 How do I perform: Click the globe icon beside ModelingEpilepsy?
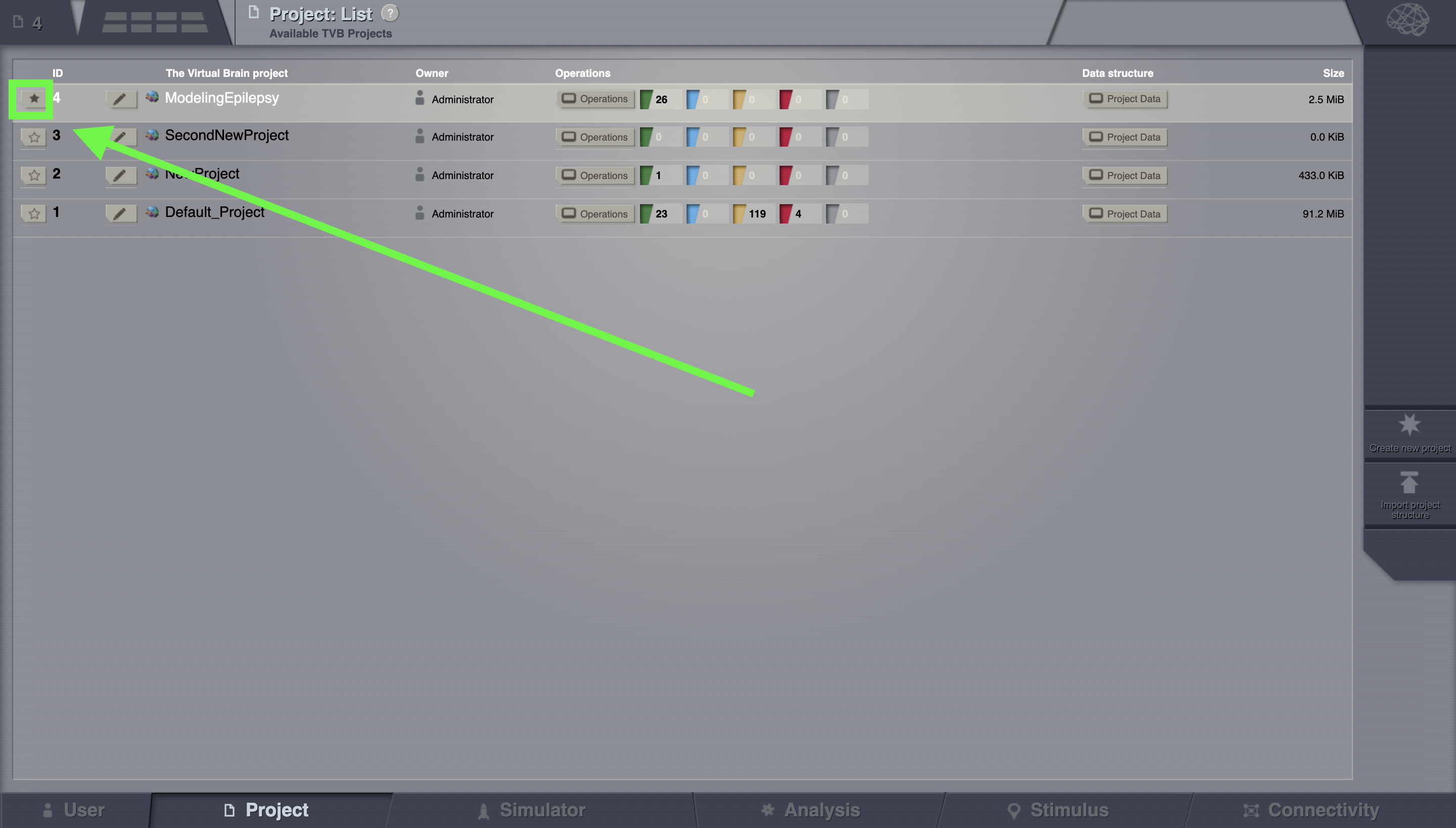pos(152,97)
